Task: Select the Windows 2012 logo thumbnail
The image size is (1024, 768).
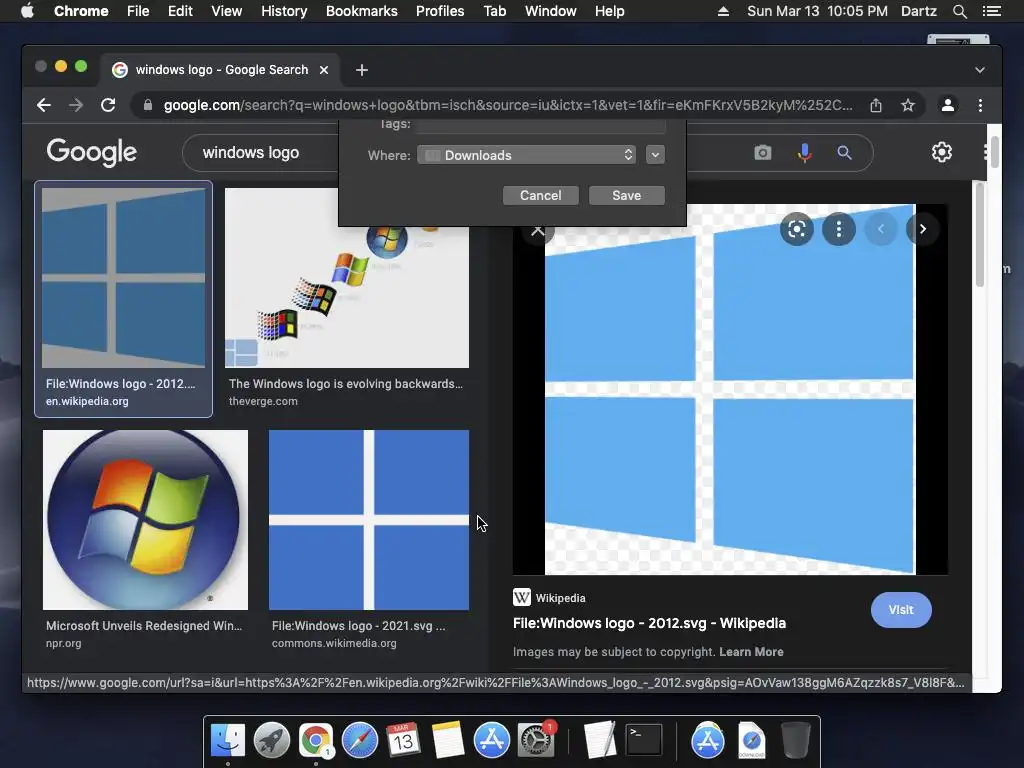Action: 123,278
